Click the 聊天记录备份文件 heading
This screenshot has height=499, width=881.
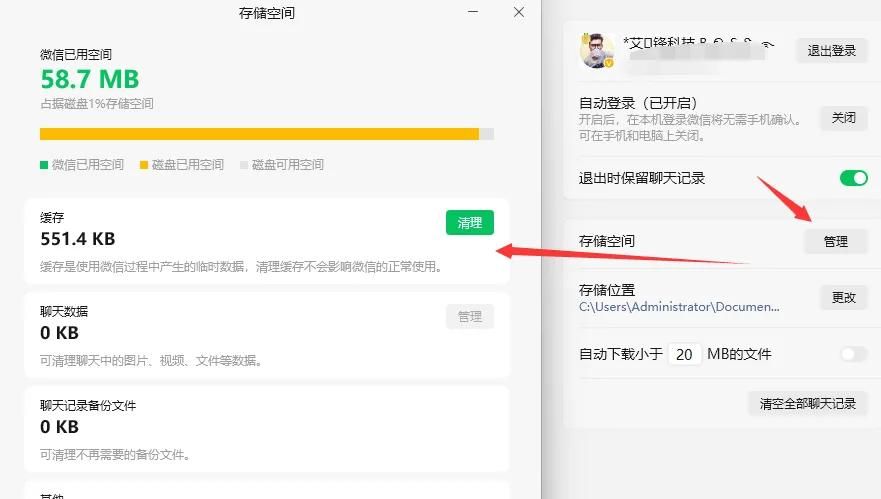(x=88, y=405)
